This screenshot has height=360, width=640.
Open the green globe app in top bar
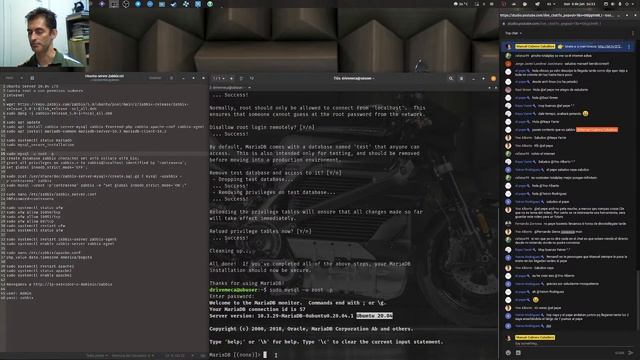(210, 4)
